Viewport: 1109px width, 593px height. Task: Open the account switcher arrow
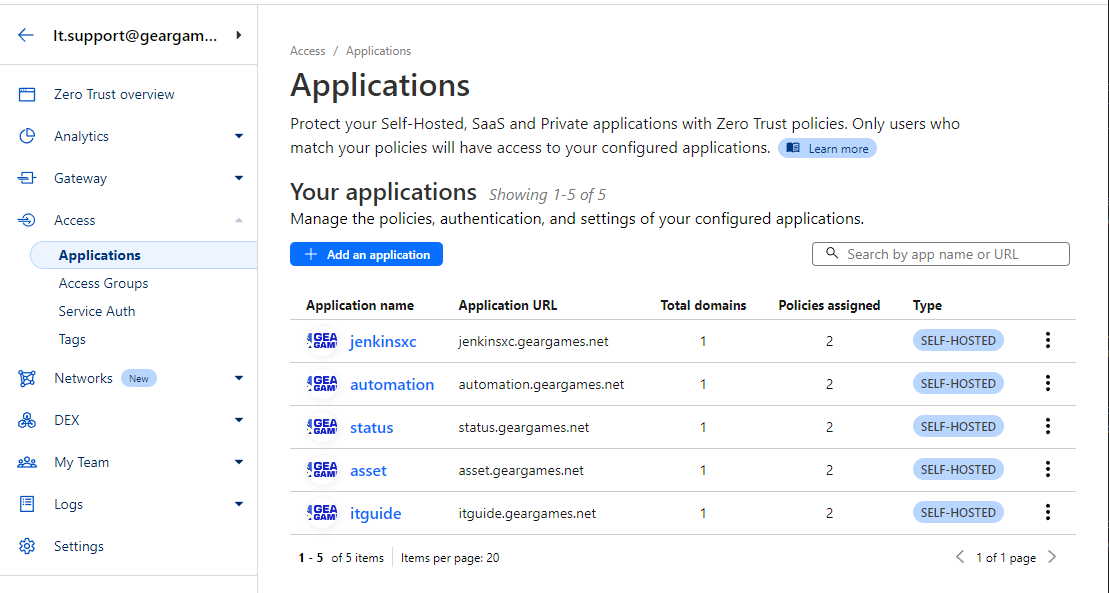click(x=238, y=35)
